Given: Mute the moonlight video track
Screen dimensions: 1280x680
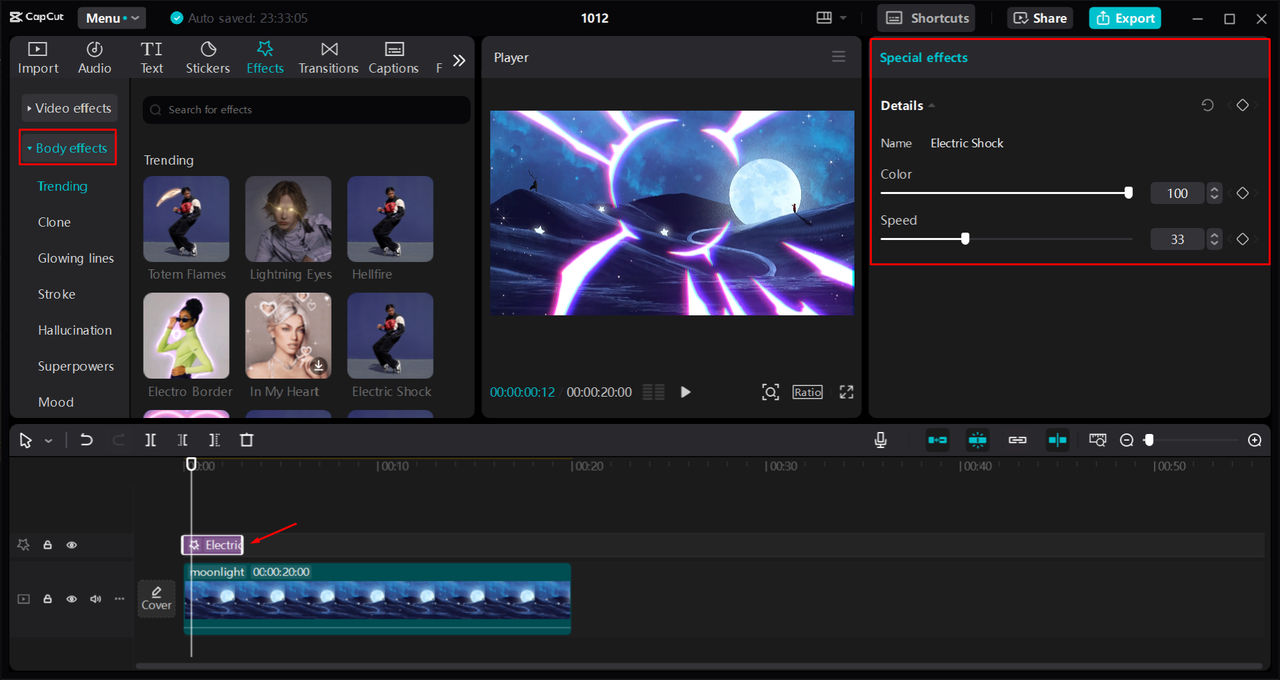Looking at the screenshot, I should 96,599.
